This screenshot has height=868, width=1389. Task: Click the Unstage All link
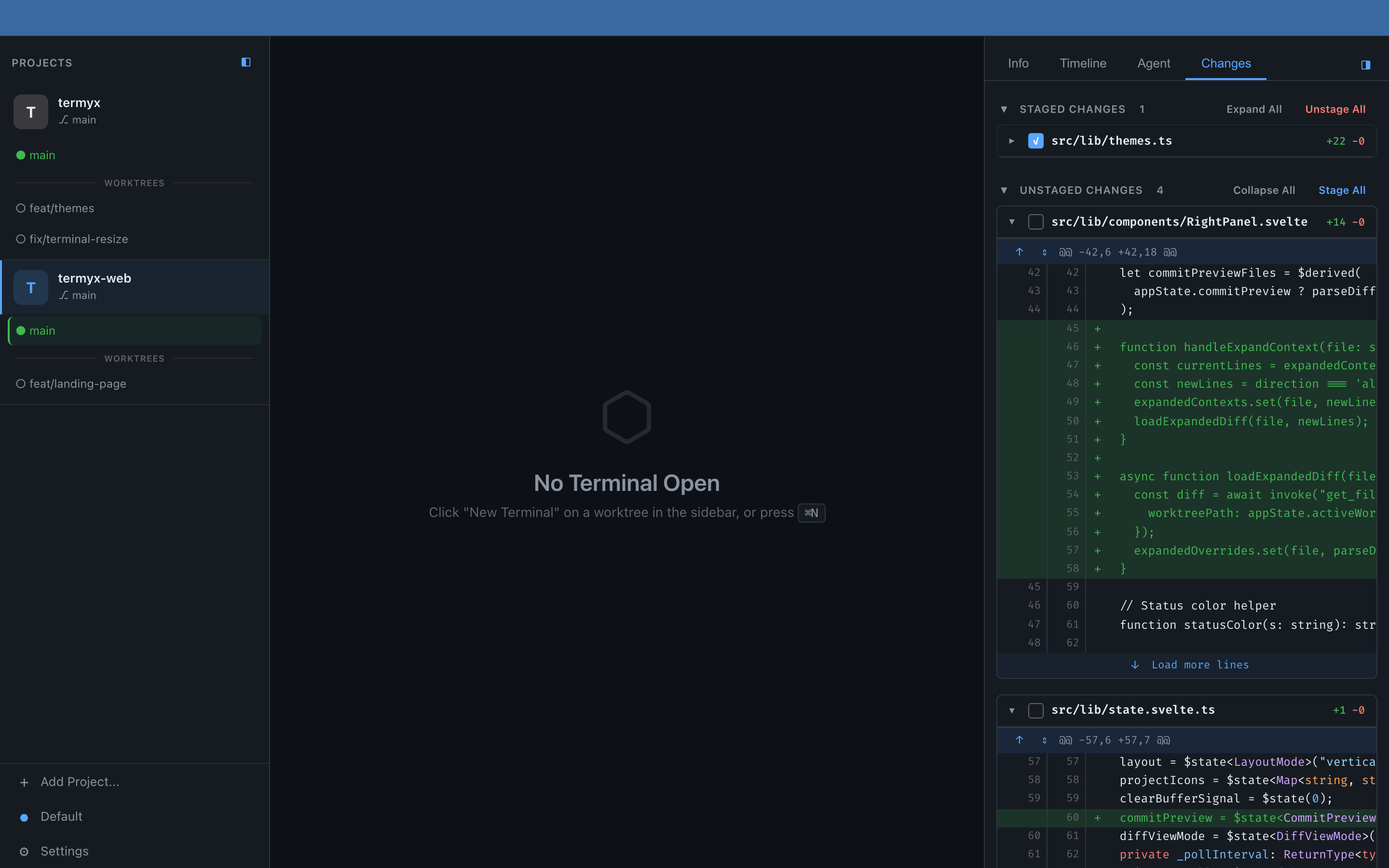point(1335,108)
